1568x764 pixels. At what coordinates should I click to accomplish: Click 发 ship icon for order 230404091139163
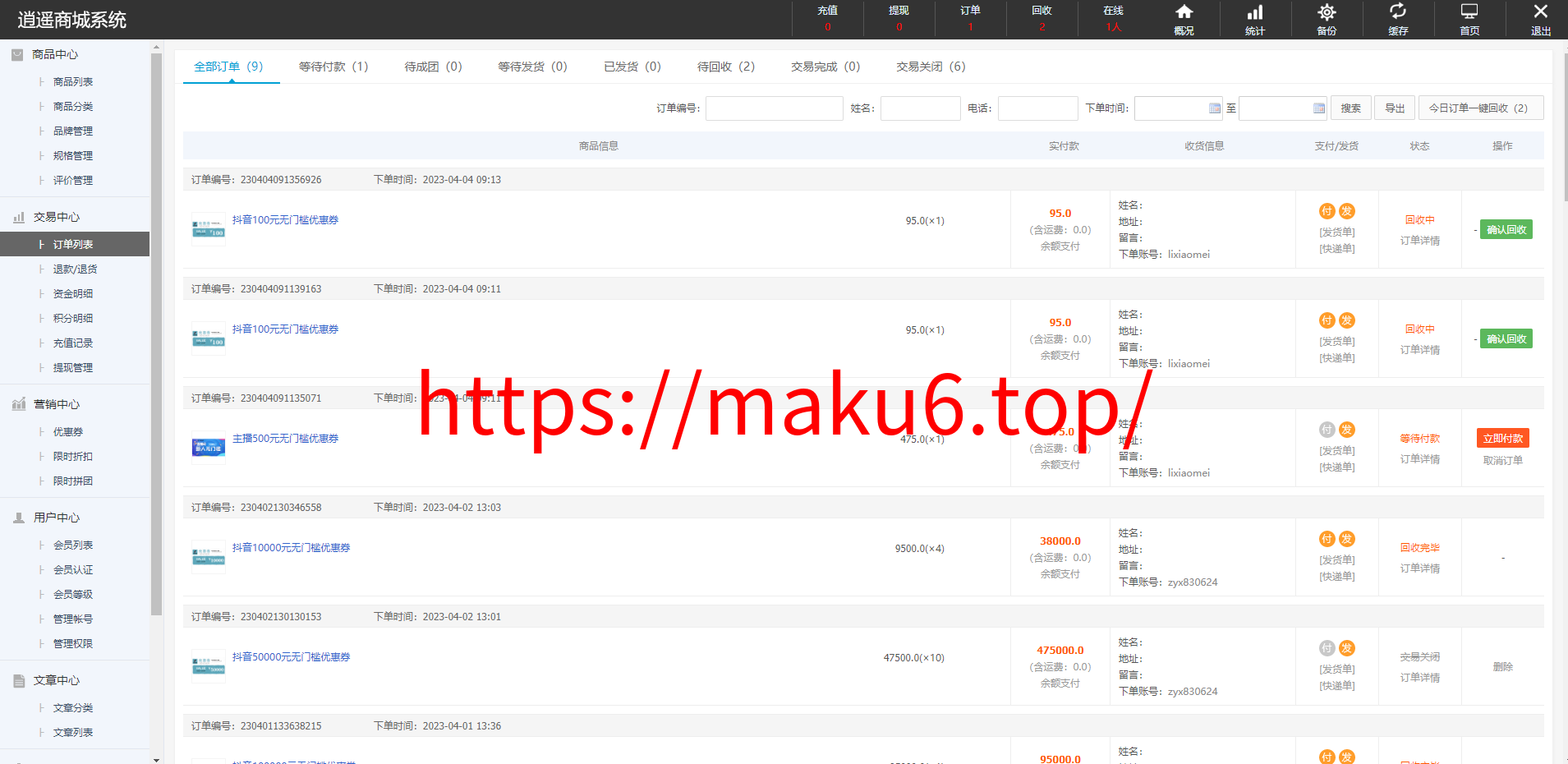coord(1347,320)
